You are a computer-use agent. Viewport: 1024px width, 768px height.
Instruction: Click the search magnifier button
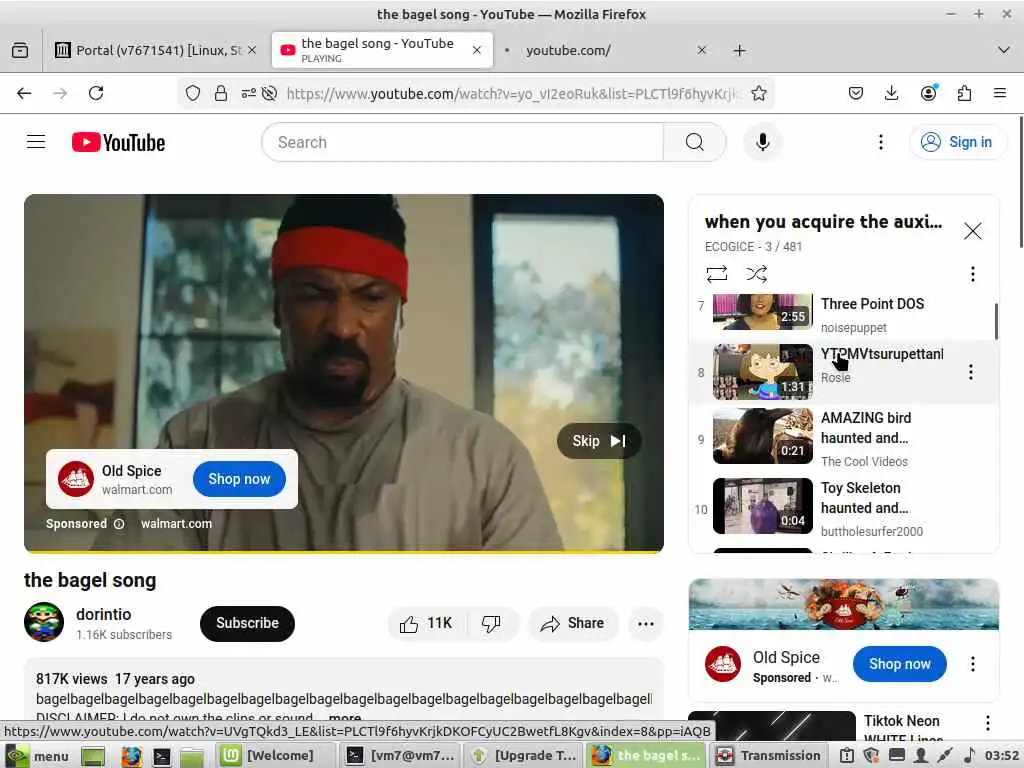tap(695, 142)
